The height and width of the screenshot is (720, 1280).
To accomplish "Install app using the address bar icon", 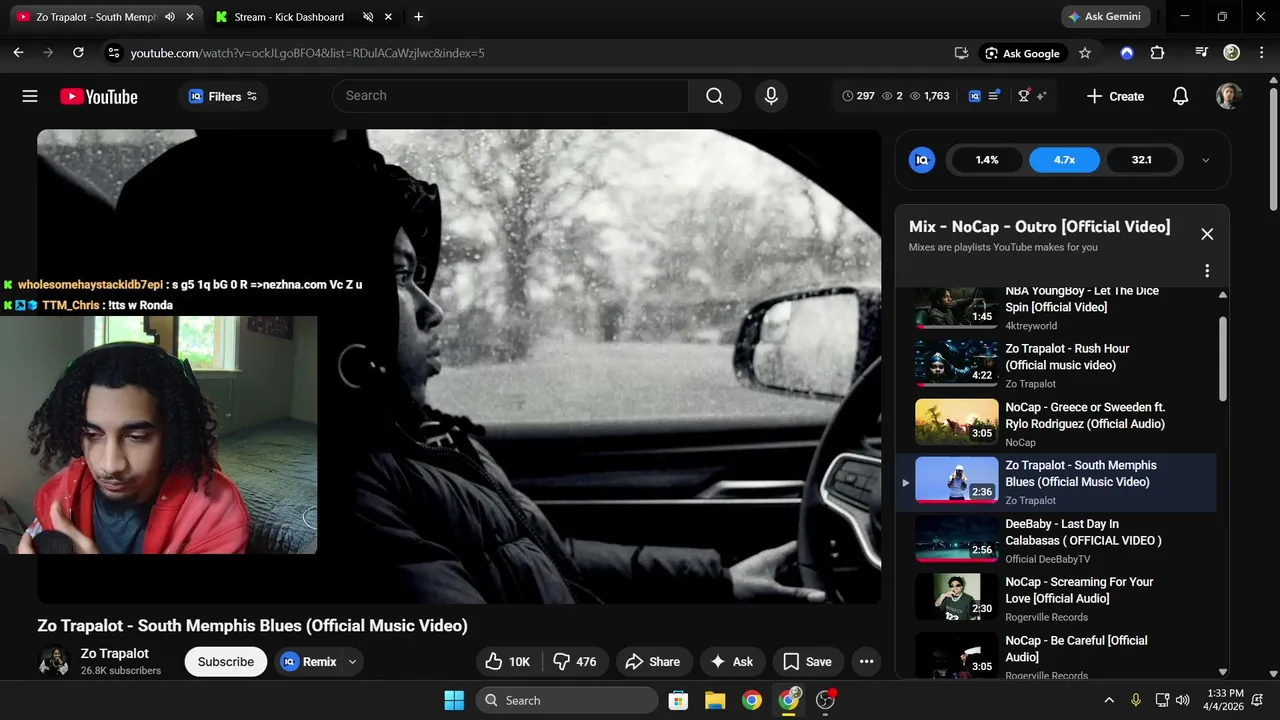I will [961, 53].
